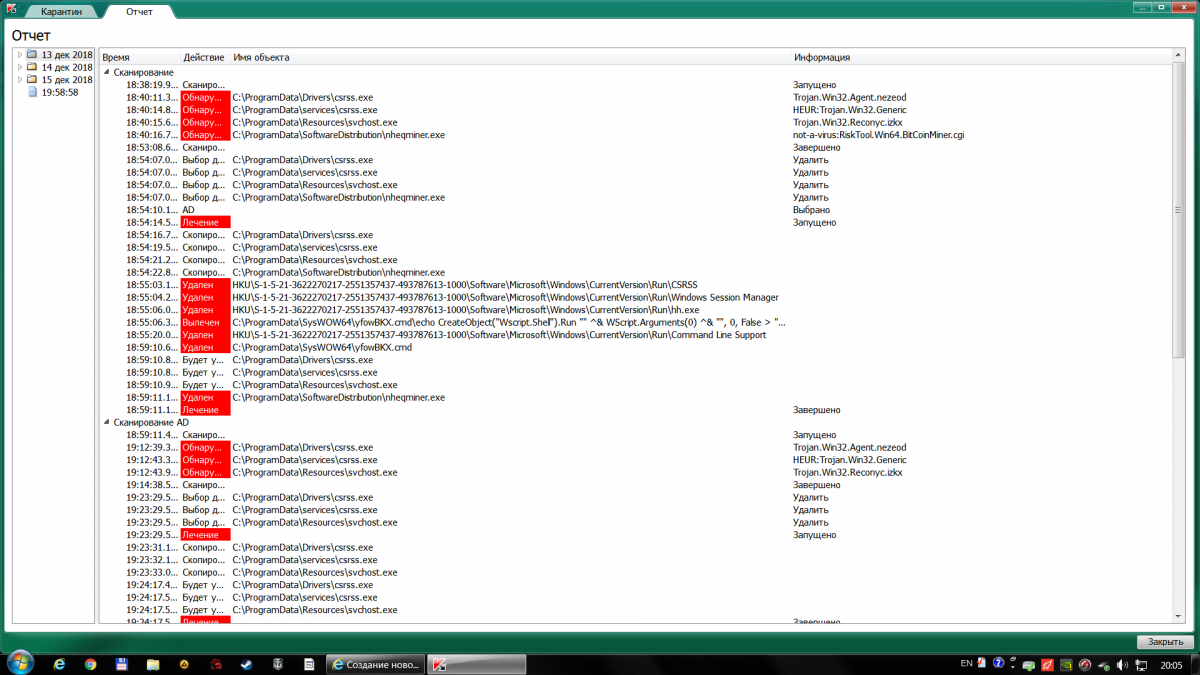Select the 13 дек 2018 folder icon
Image resolution: width=1200 pixels, height=675 pixels.
32,54
